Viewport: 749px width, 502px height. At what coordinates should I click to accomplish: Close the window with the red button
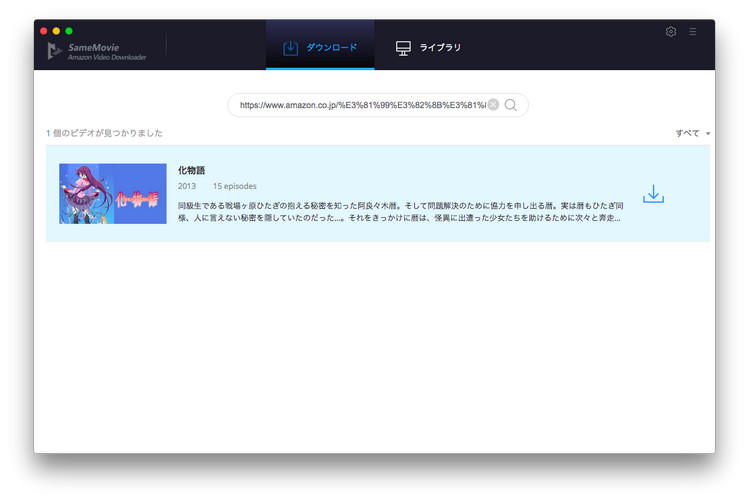coord(43,31)
